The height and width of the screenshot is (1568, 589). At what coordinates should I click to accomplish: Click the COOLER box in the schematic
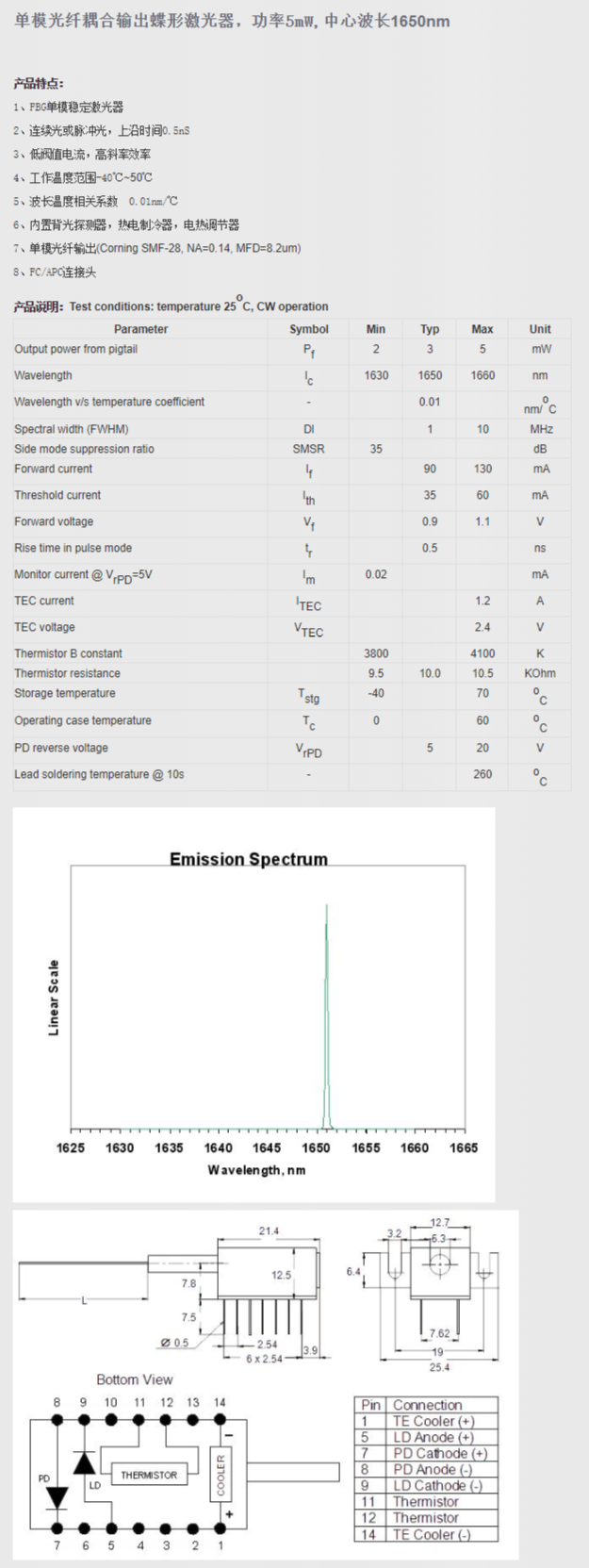(x=221, y=1475)
